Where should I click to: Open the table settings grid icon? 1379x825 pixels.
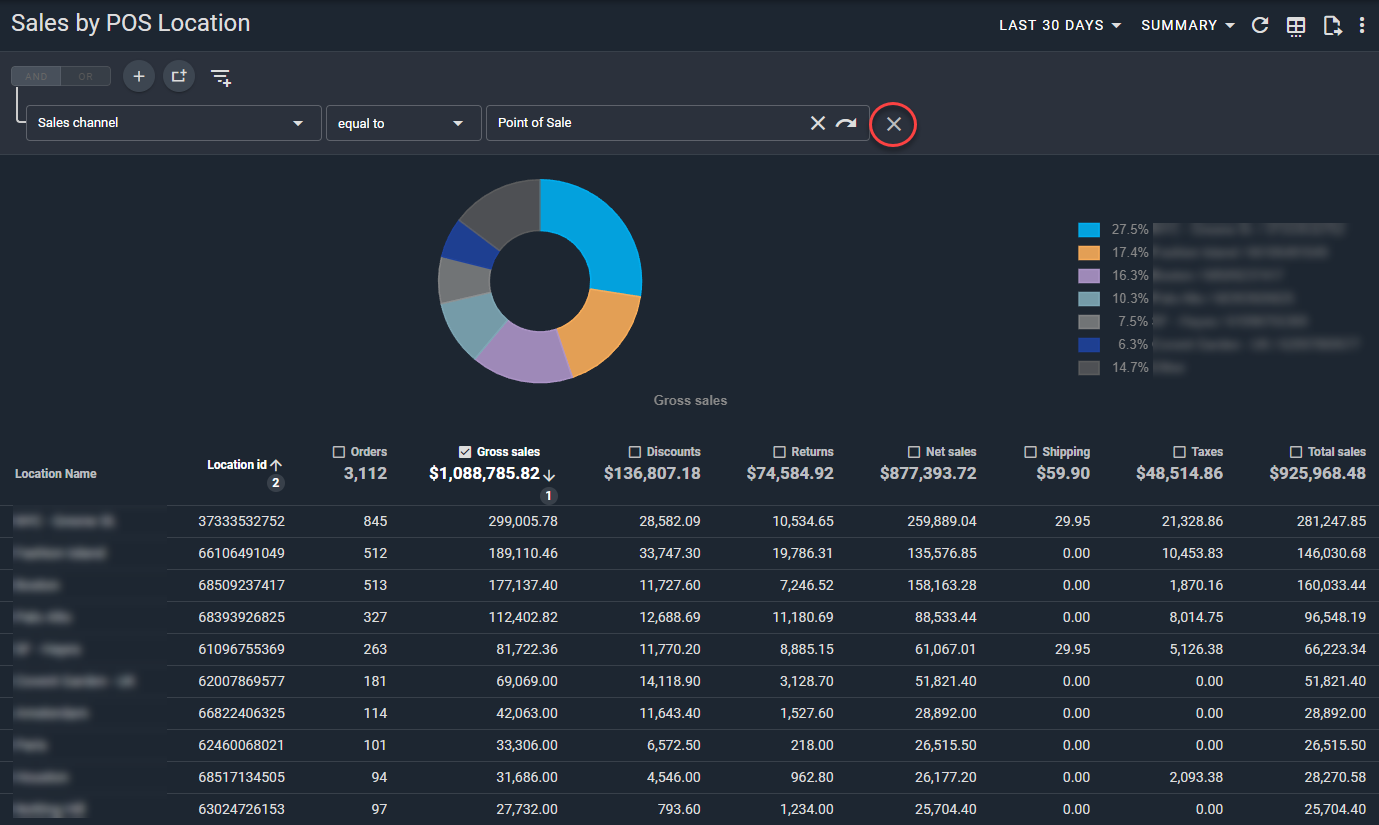click(x=1296, y=25)
